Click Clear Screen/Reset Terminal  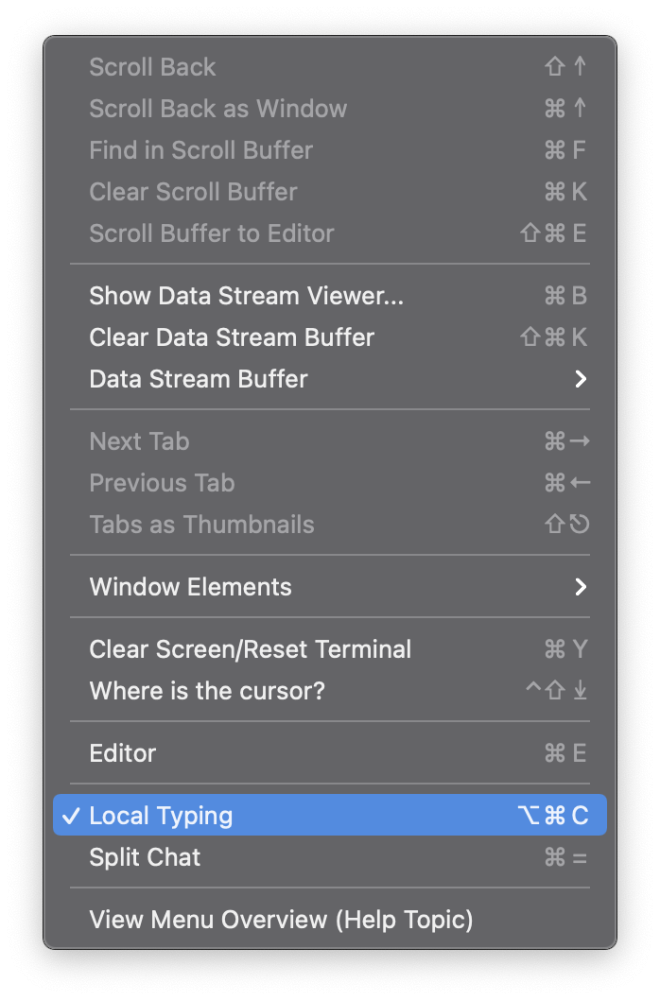coord(250,650)
